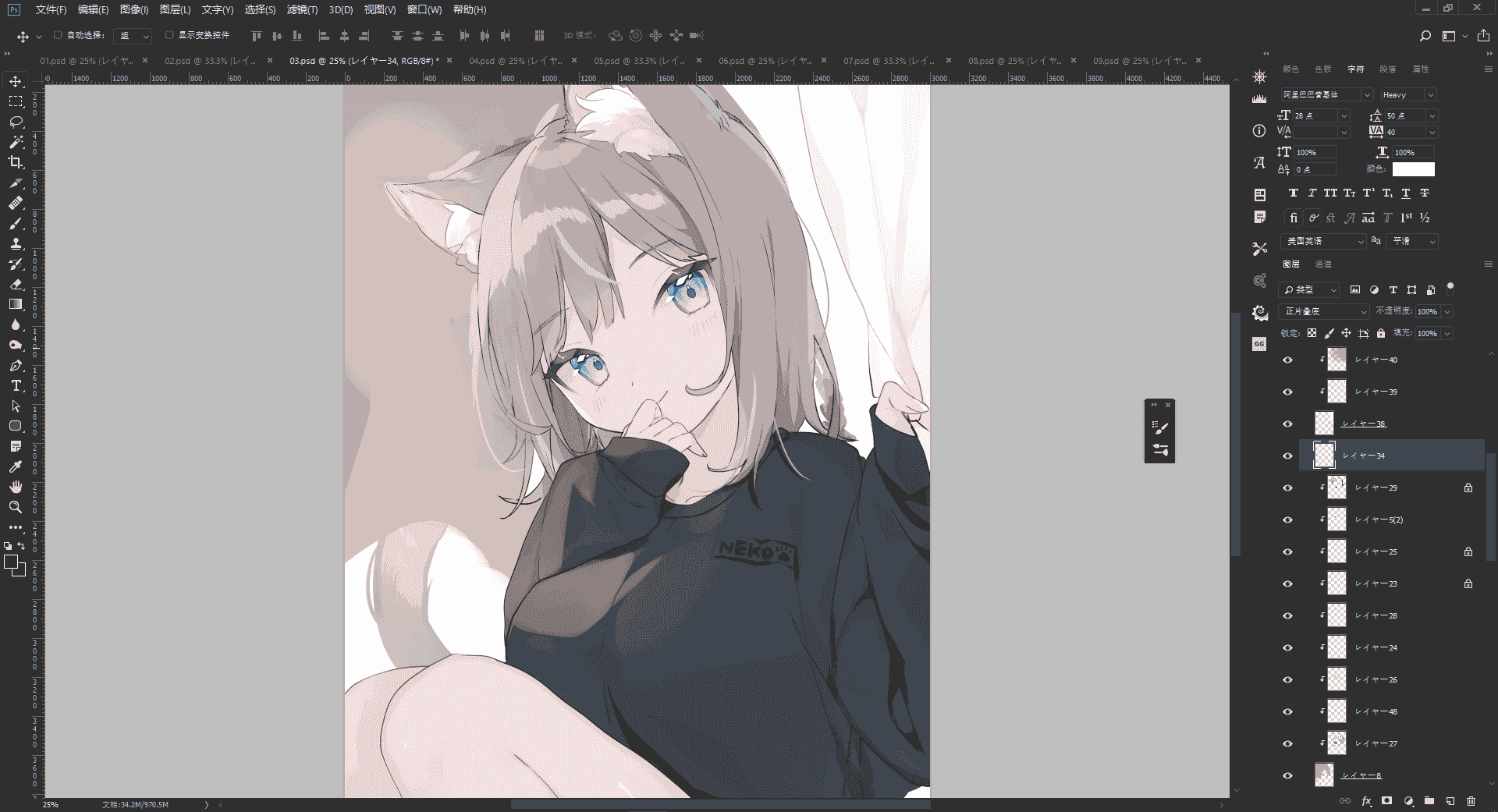Select the Eraser tool
This screenshot has height=812, width=1498.
(x=16, y=284)
